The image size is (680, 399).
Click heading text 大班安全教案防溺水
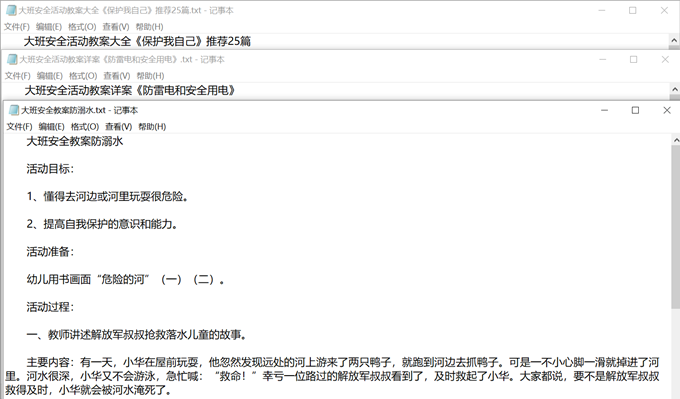pos(75,141)
